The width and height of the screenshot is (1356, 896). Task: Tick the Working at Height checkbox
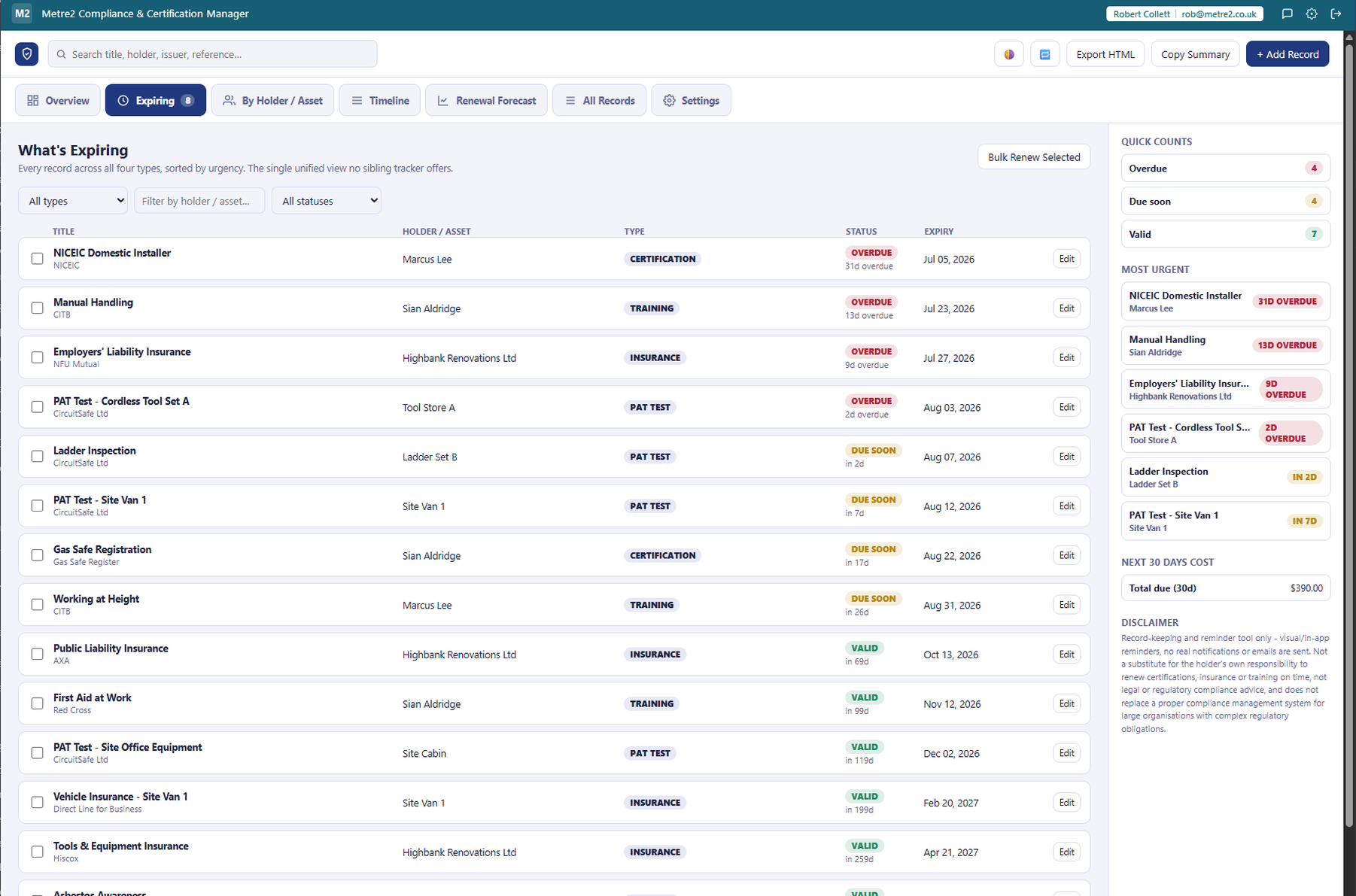[x=37, y=605]
